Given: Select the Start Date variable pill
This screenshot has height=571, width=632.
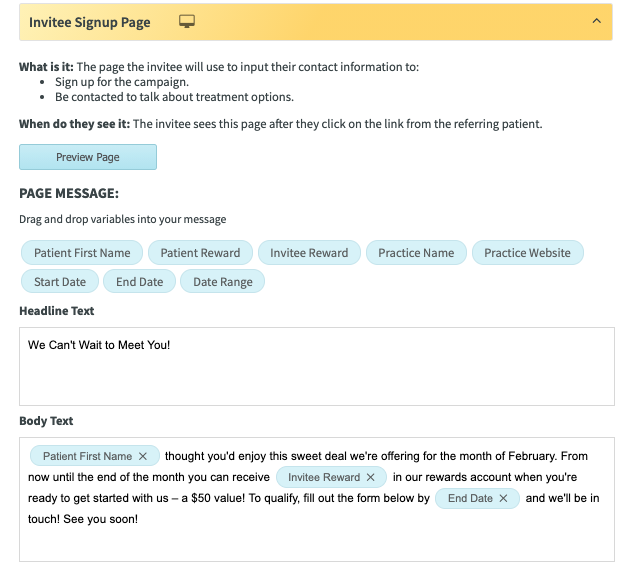Looking at the screenshot, I should (60, 281).
